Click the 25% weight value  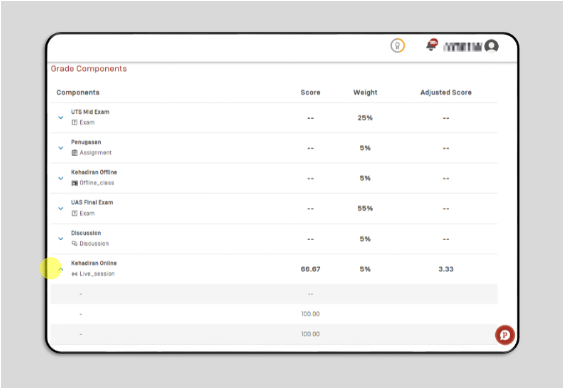[365, 118]
